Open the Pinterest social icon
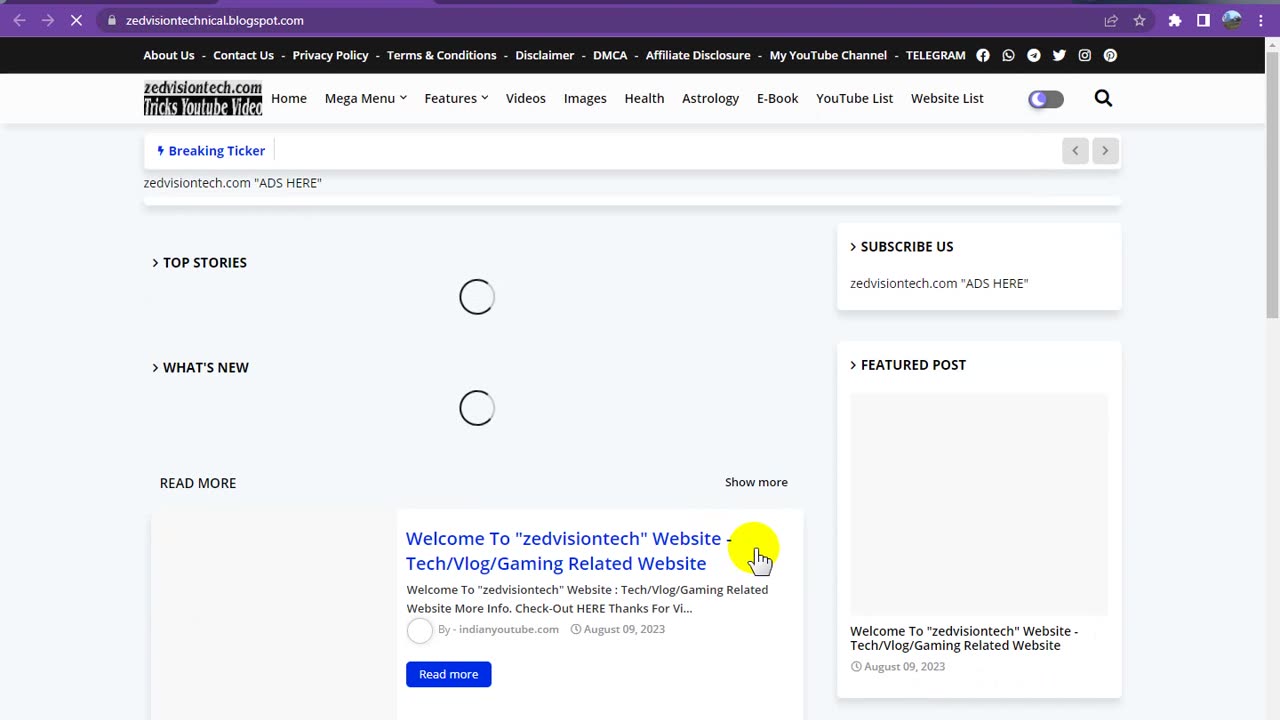The height and width of the screenshot is (720, 1280). (x=1110, y=55)
